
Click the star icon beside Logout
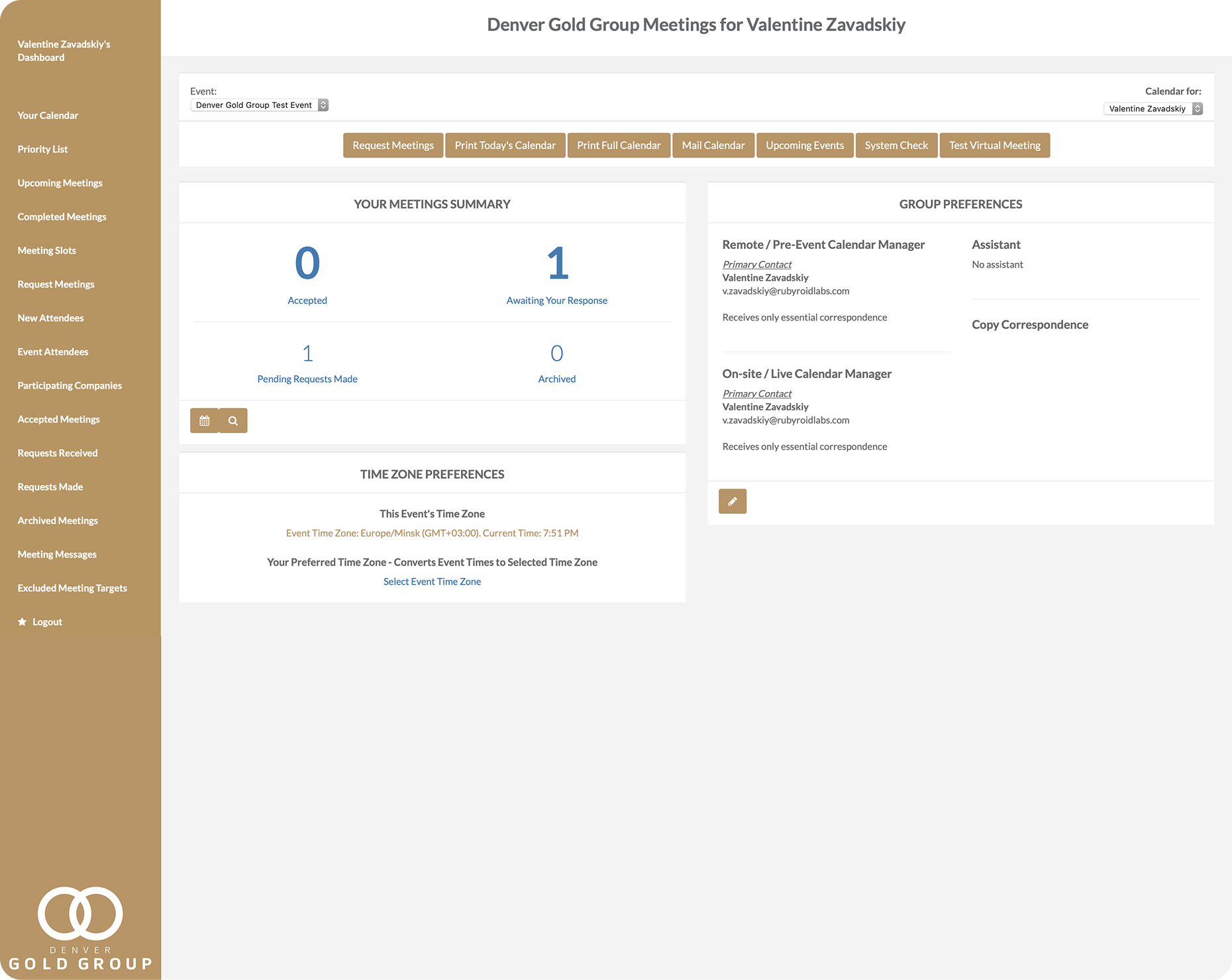tap(22, 622)
